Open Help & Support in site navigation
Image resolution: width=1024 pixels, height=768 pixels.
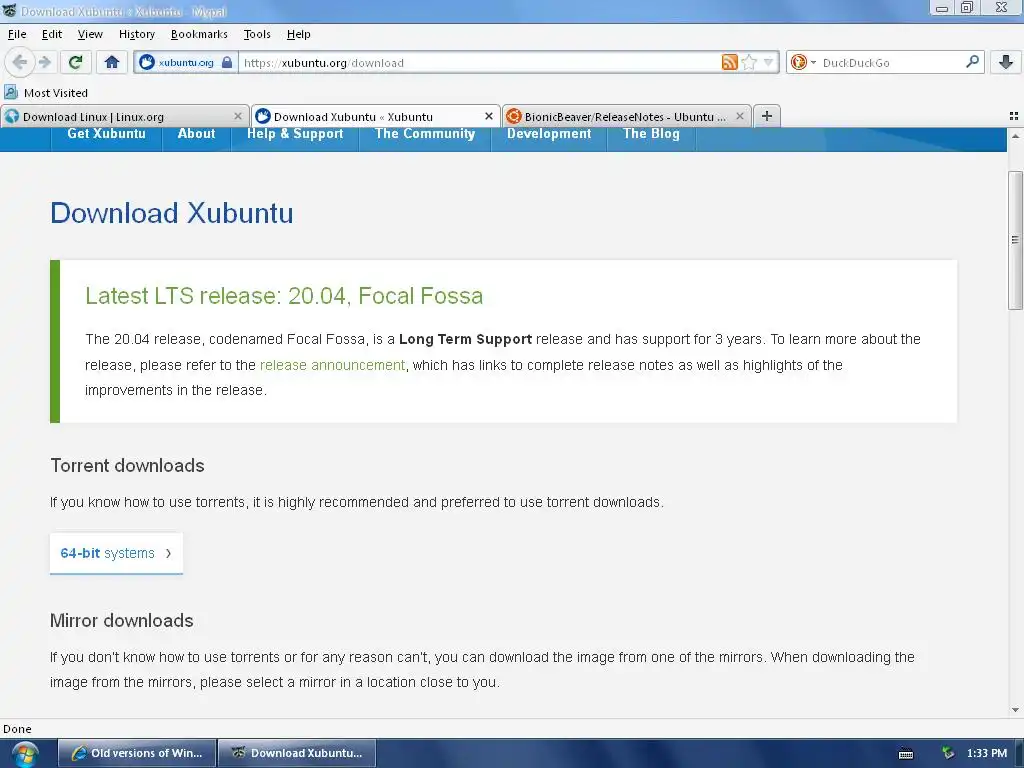click(x=295, y=134)
